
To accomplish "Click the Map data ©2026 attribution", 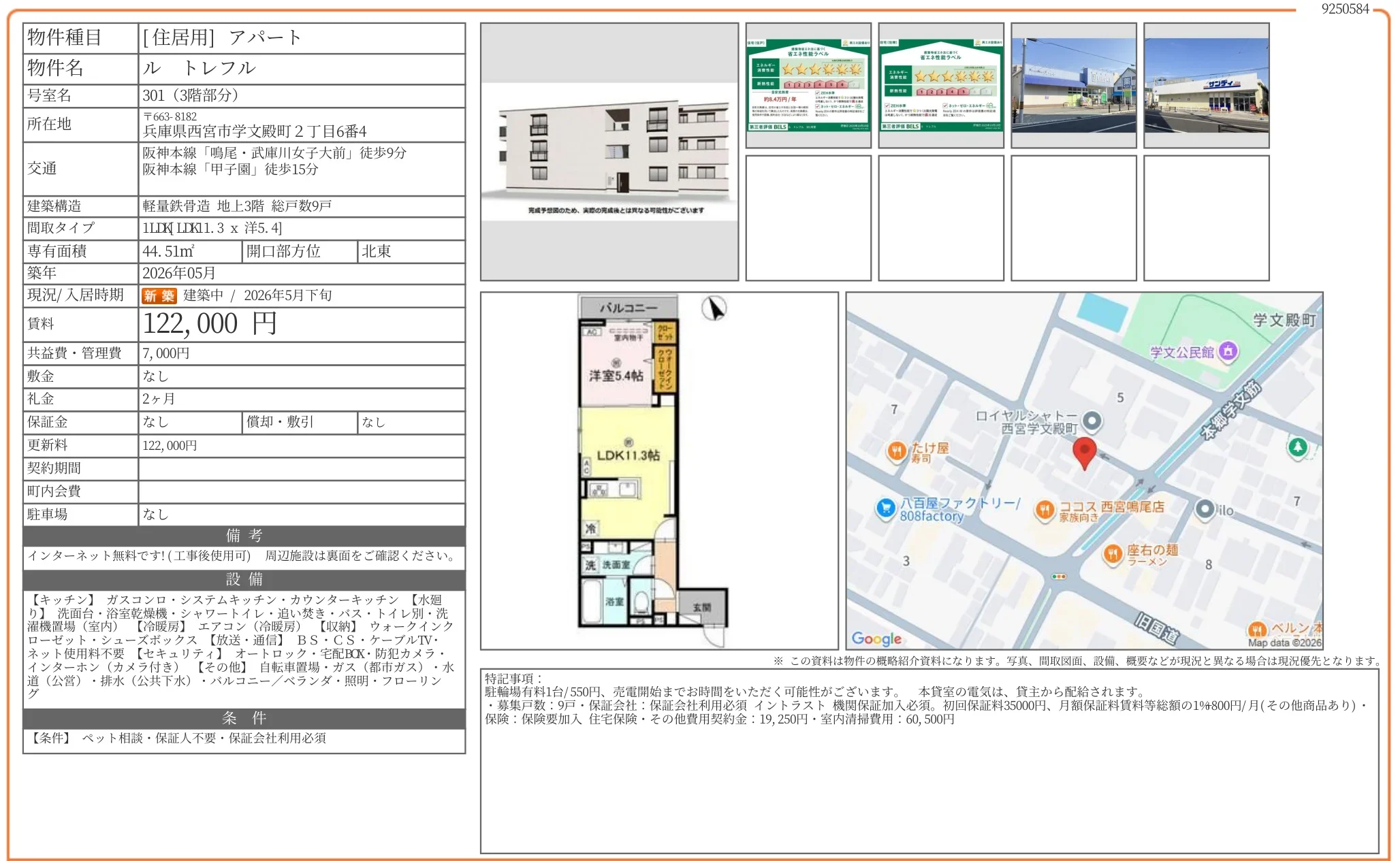I will point(1284,642).
